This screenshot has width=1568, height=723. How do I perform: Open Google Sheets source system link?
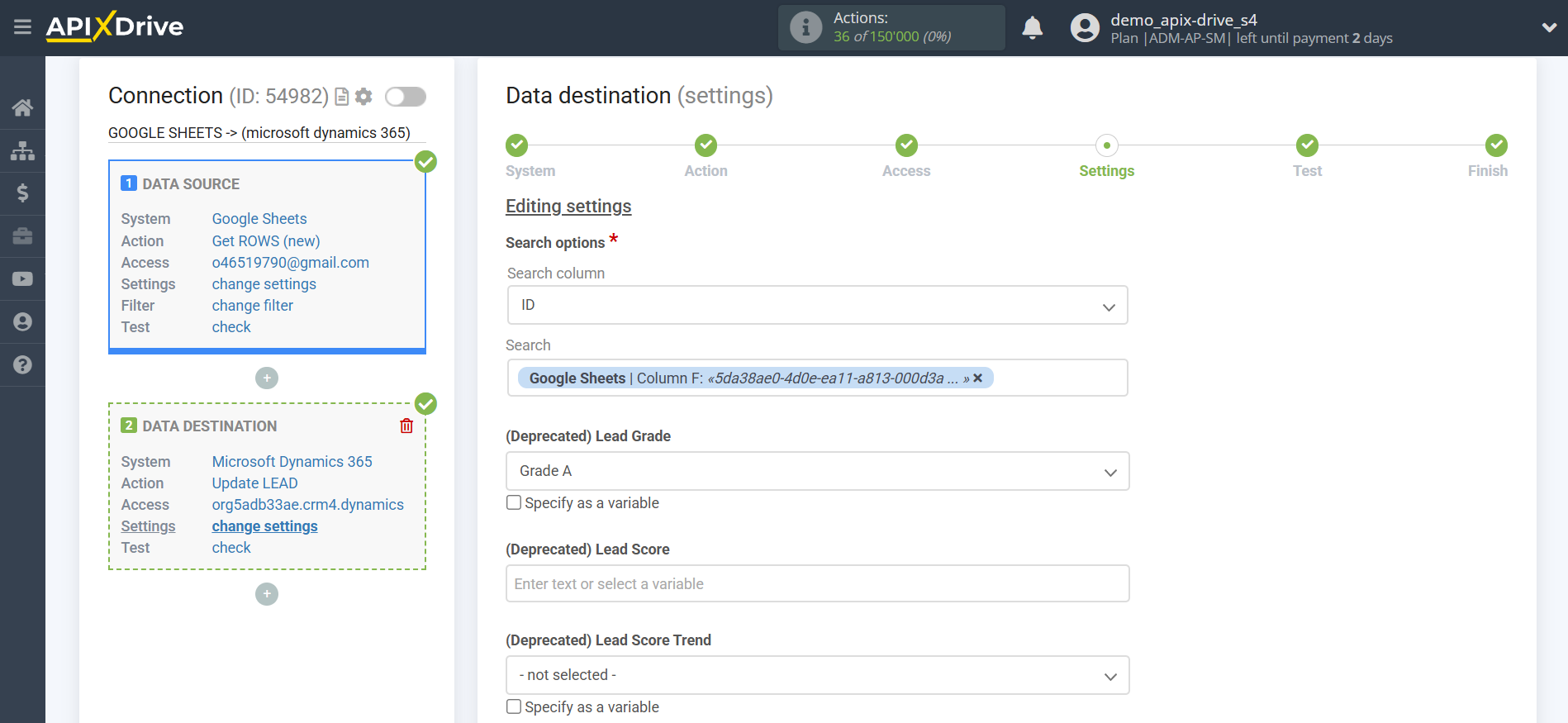pos(259,219)
